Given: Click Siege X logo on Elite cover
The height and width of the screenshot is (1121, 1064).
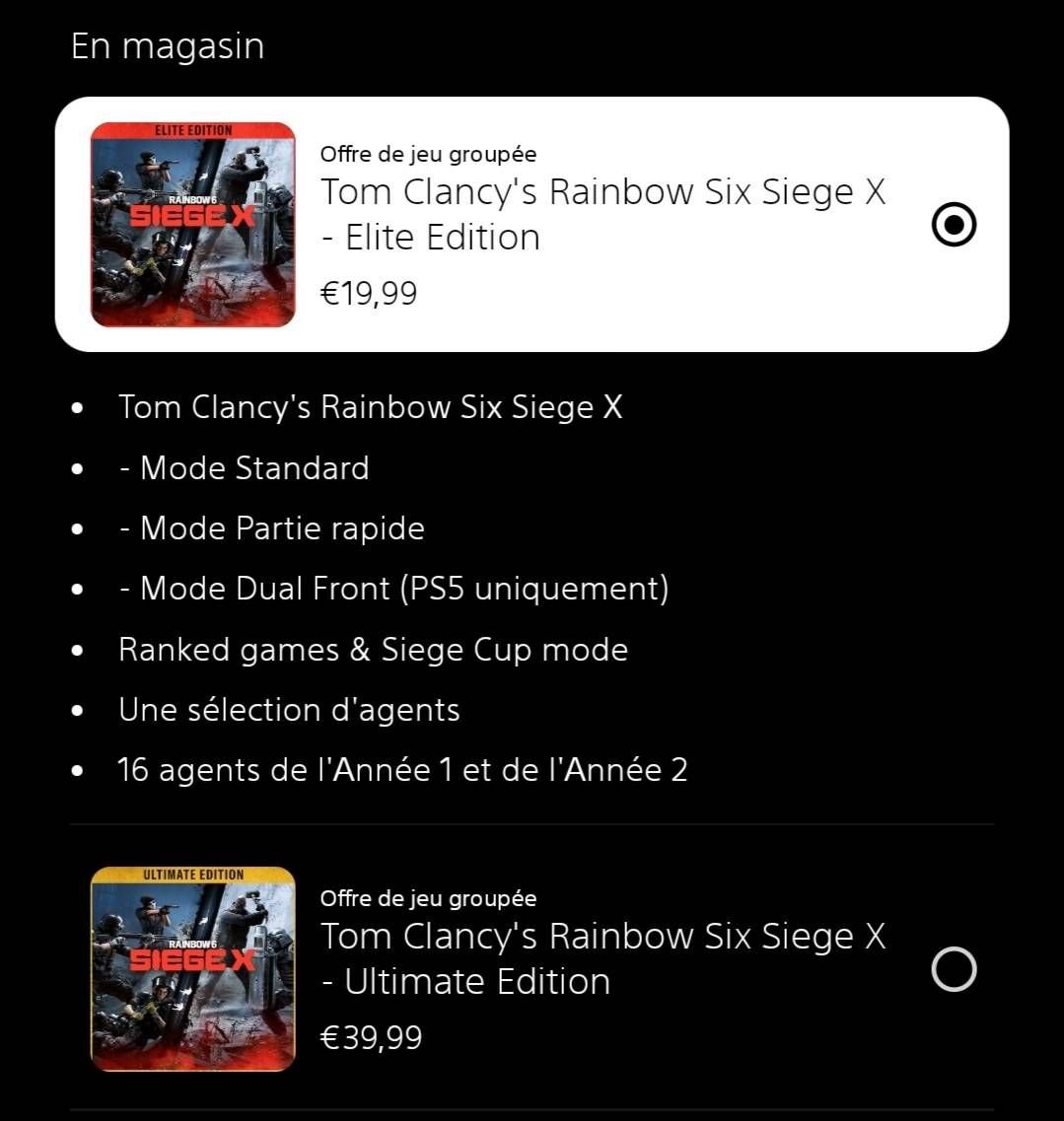Looking at the screenshot, I should tap(191, 213).
